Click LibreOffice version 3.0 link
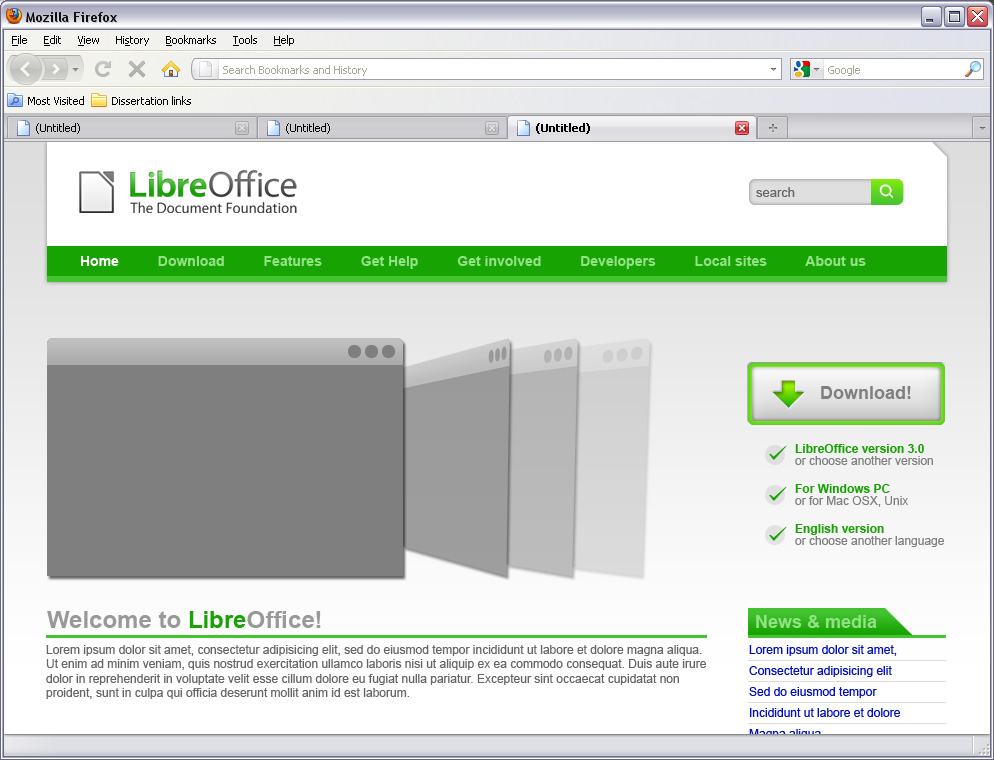The image size is (994, 760). (x=860, y=449)
